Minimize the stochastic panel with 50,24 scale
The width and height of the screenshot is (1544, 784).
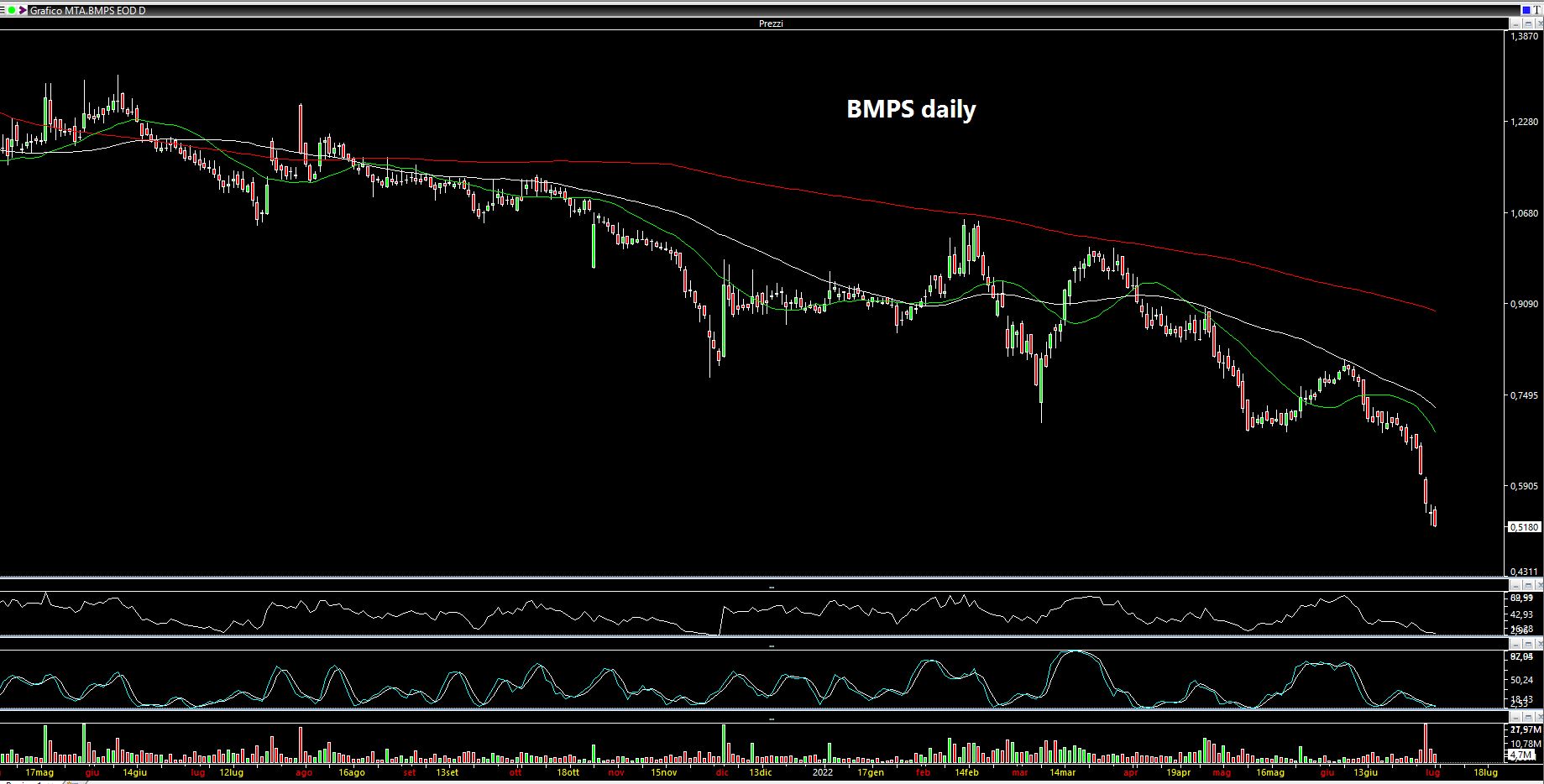coord(1516,644)
